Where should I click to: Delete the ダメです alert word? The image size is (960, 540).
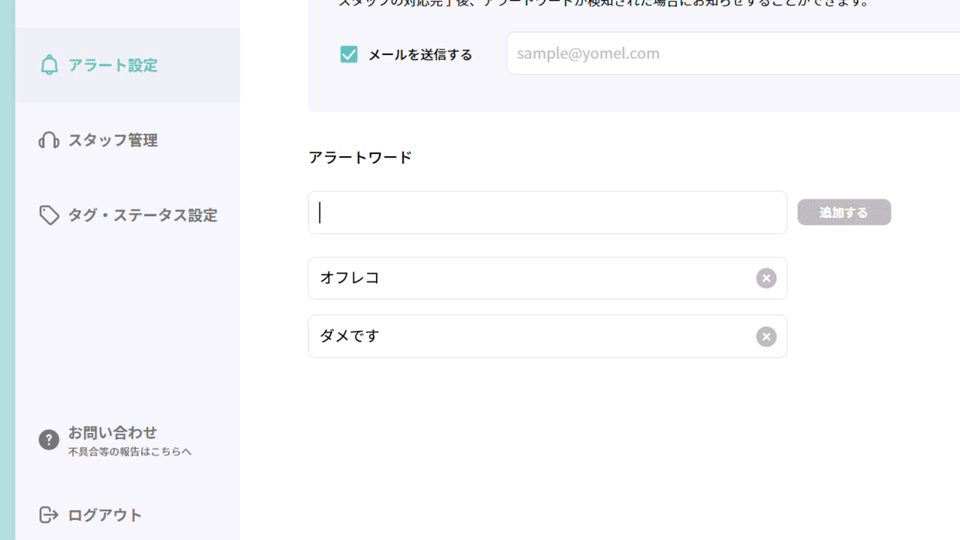766,337
